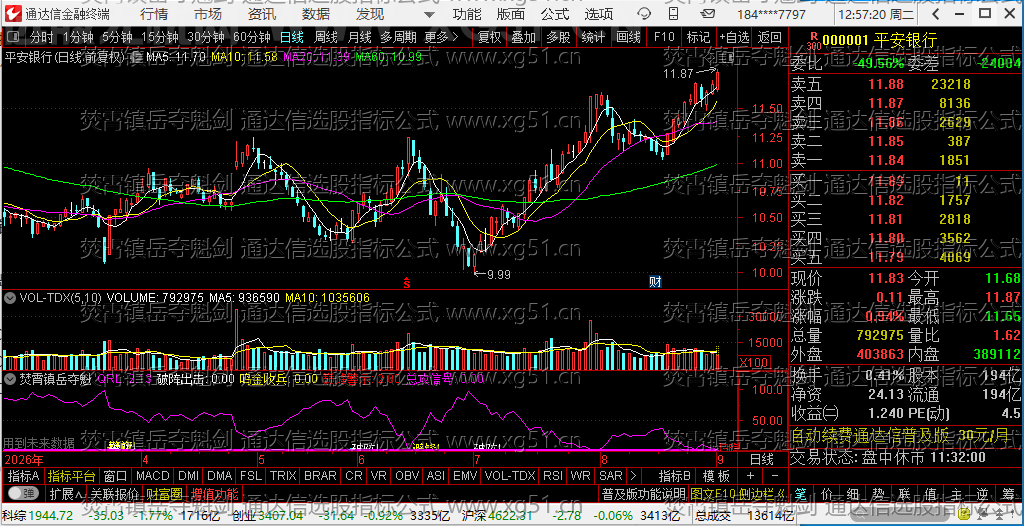Open the 公式 menu
This screenshot has width=1024, height=526.
coord(555,14)
